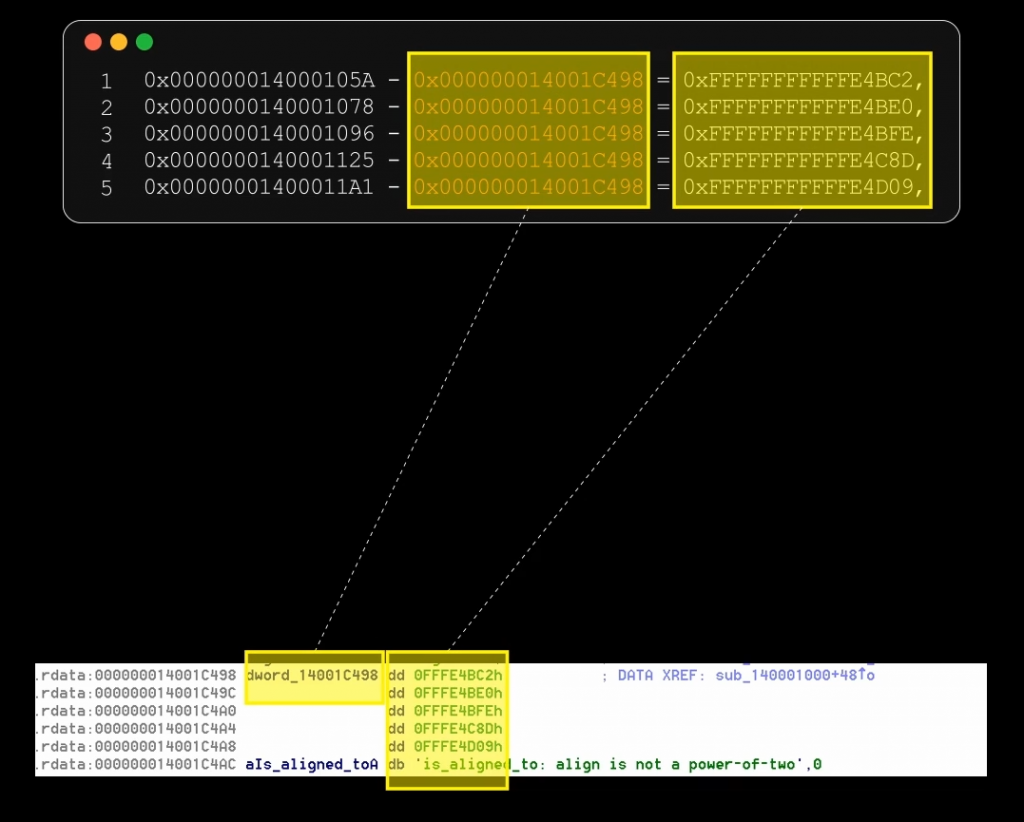Select line number 5 in code snippet

tap(106, 187)
